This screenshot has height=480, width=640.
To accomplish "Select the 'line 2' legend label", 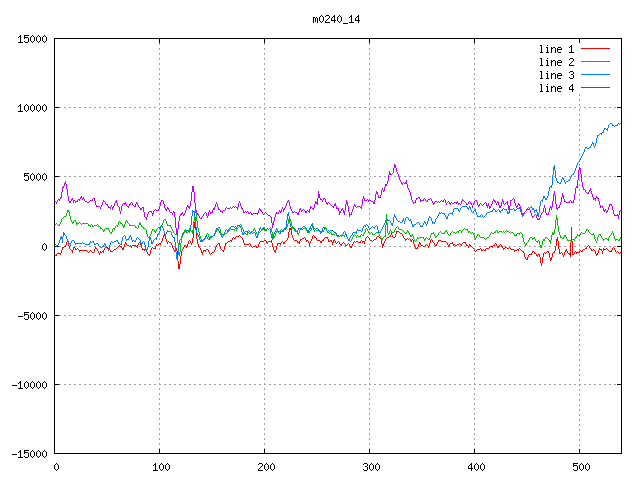I will coord(556,62).
